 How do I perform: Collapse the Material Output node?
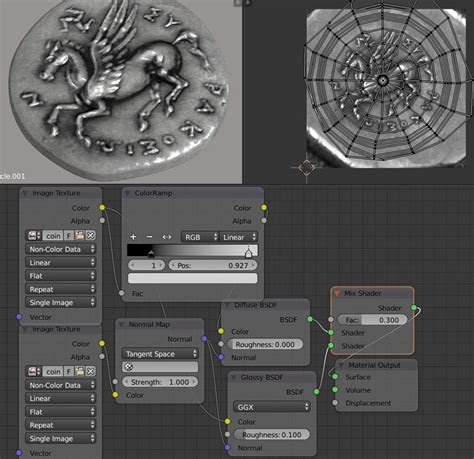(341, 365)
